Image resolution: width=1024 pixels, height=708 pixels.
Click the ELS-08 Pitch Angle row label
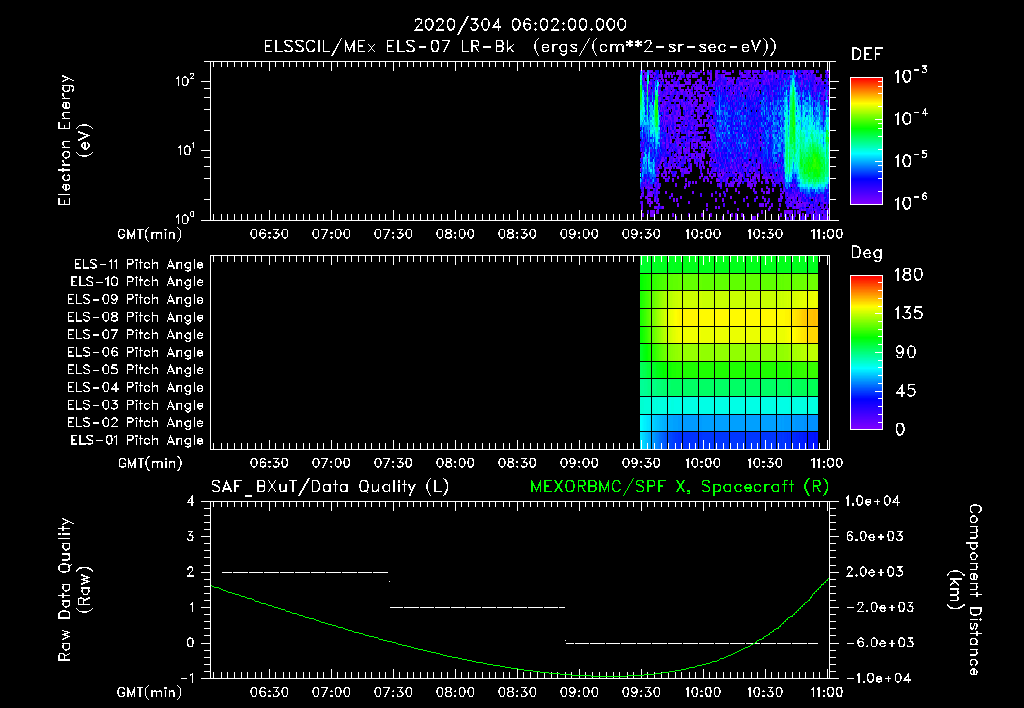(136, 317)
